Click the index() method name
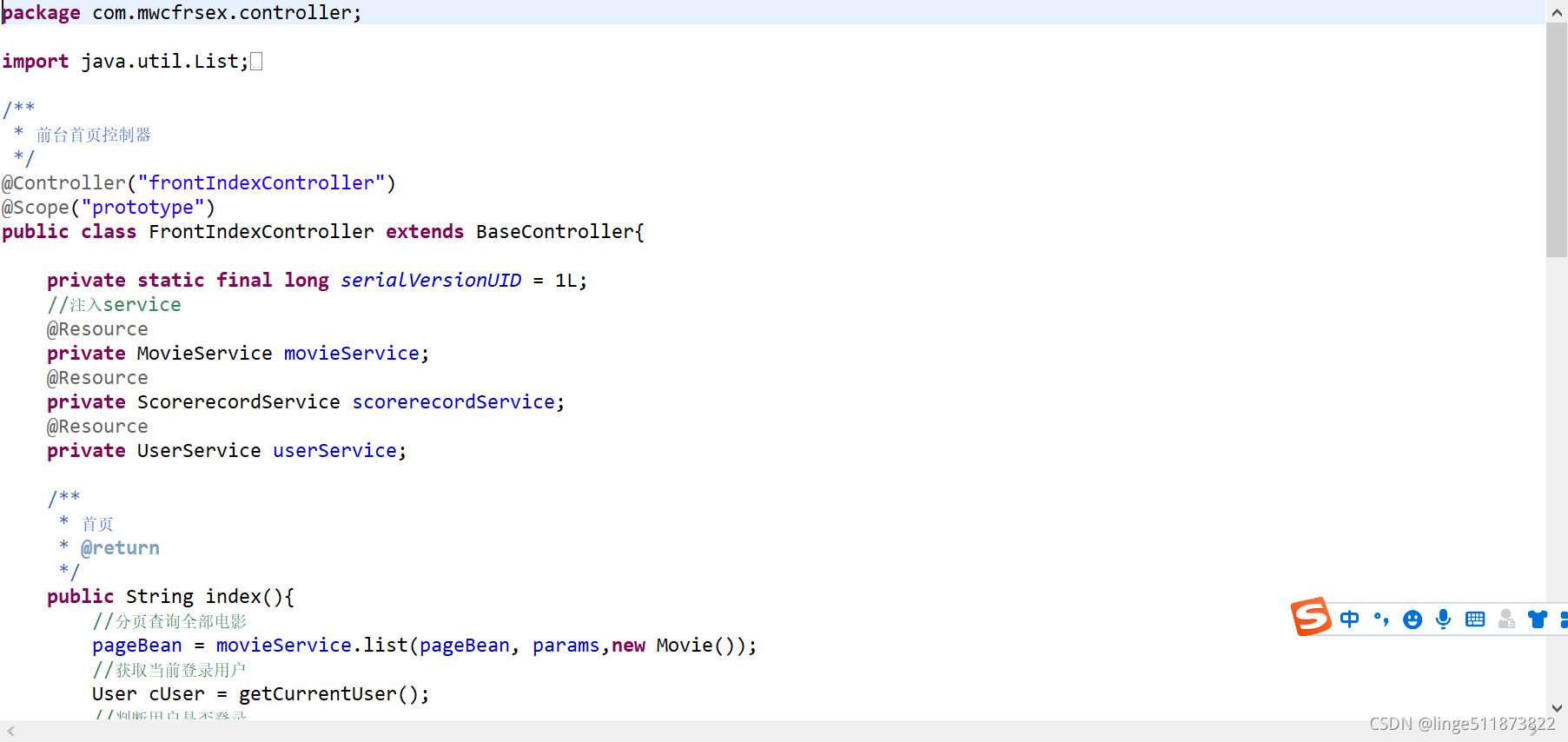 [x=234, y=597]
